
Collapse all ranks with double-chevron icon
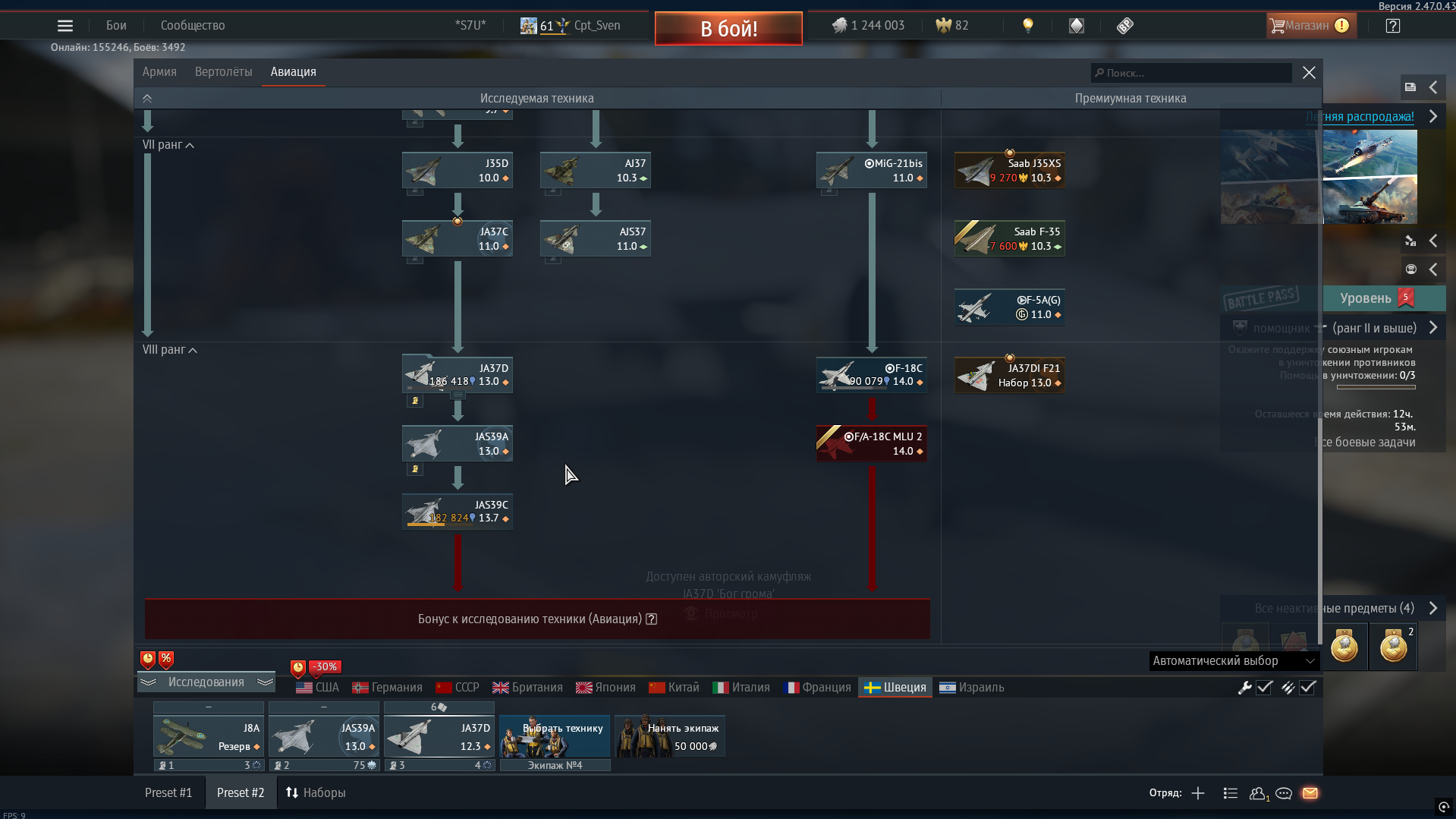147,99
